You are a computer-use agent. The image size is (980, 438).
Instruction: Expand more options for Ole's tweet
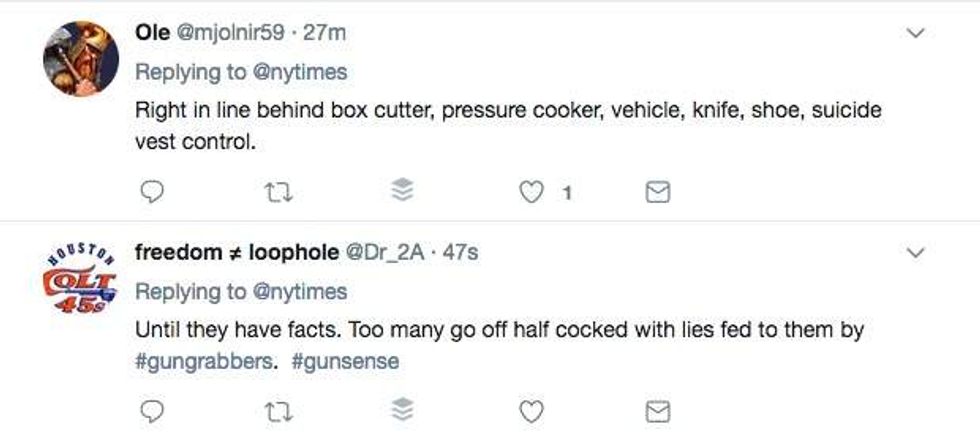point(913,33)
